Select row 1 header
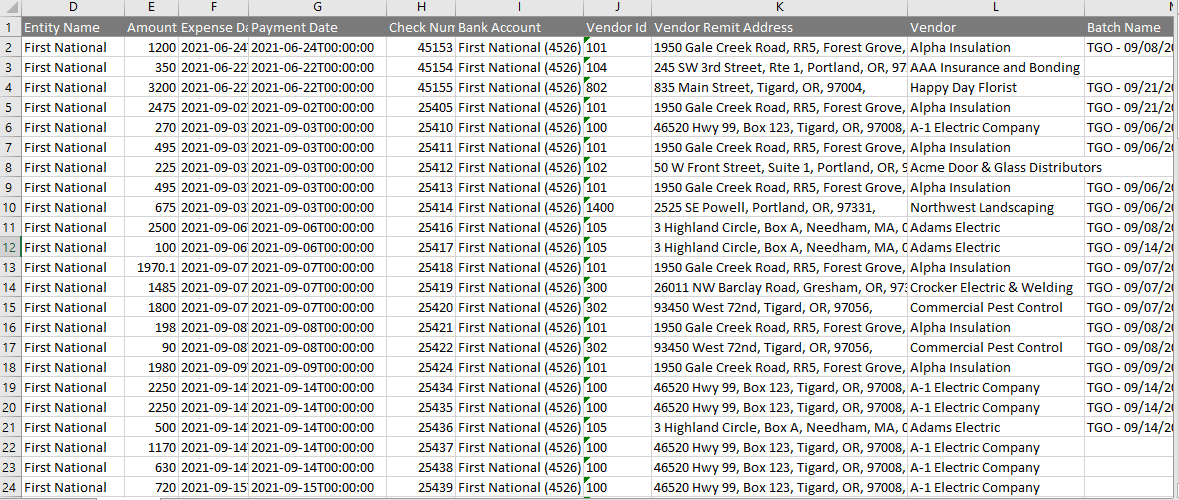This screenshot has height=500, width=1179. pyautogui.click(x=11, y=27)
